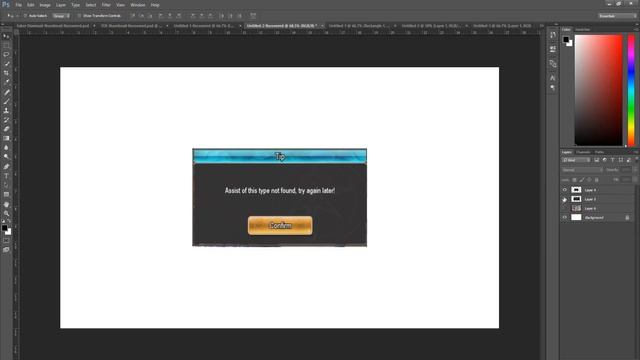Screen dimensions: 640x360
Task: Select the Horizontal Type tool
Action: [x=6, y=176]
